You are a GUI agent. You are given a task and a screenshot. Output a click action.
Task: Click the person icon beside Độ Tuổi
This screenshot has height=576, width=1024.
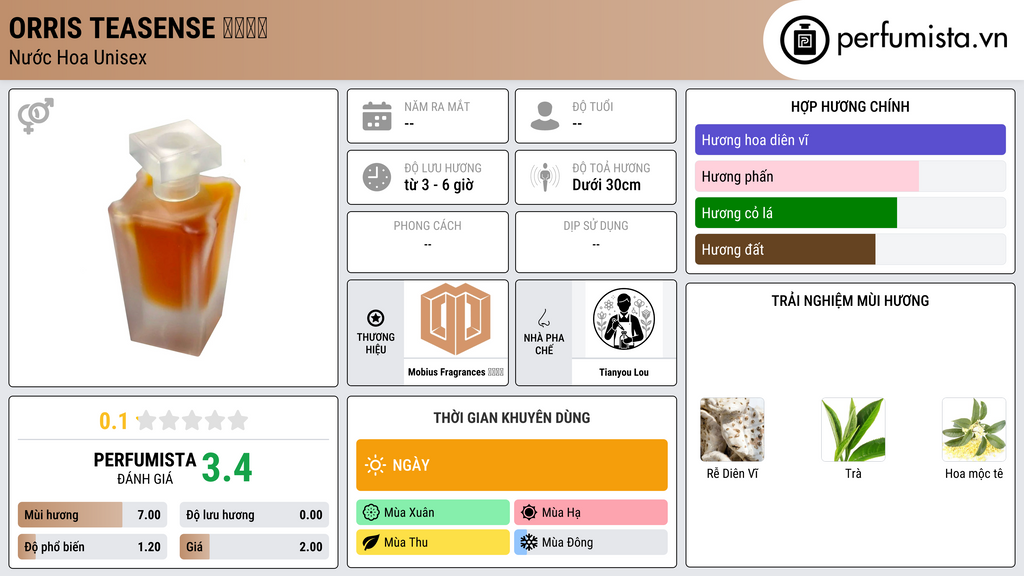pyautogui.click(x=545, y=116)
